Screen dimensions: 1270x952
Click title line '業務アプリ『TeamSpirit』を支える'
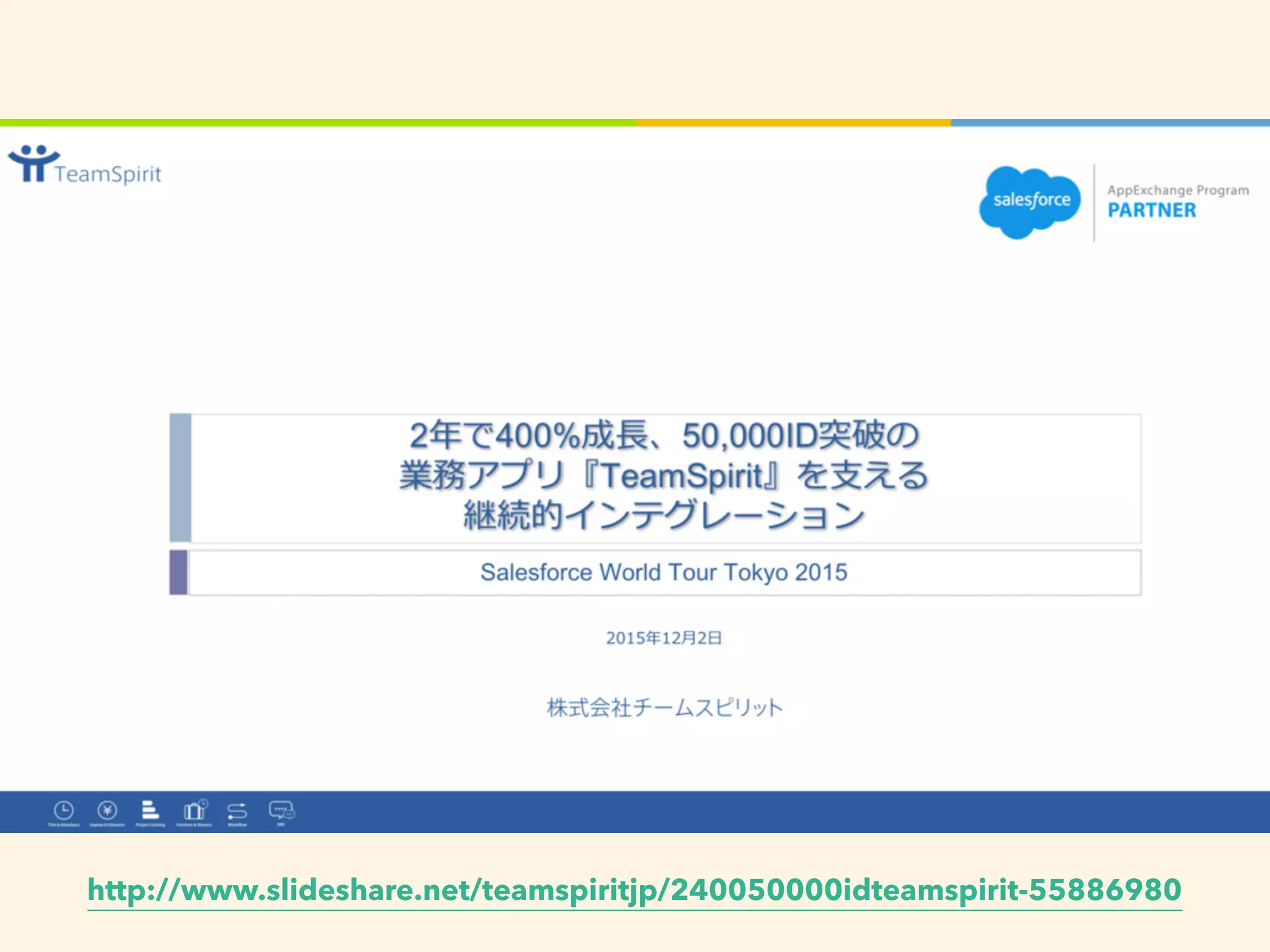pos(664,476)
